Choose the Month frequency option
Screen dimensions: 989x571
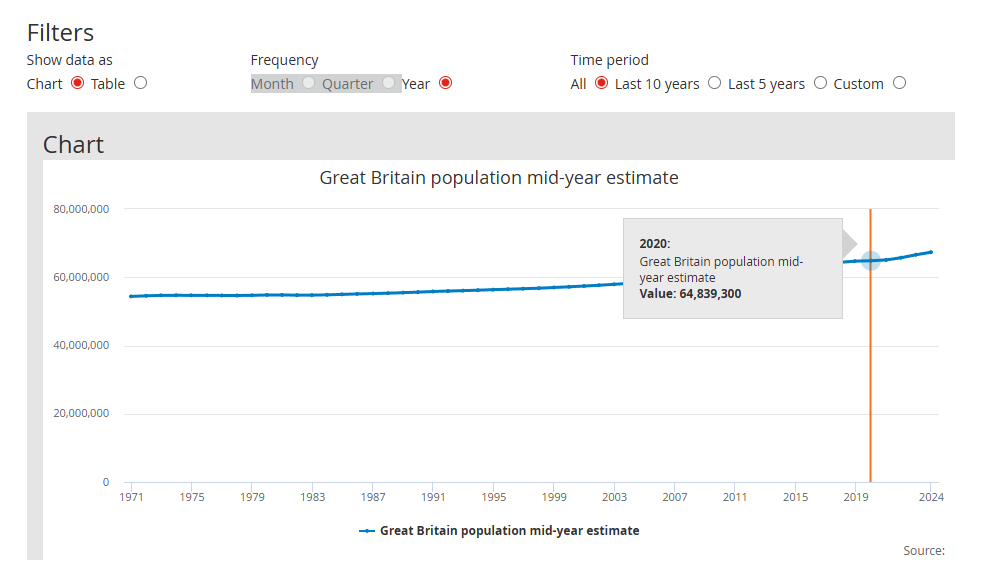[308, 83]
